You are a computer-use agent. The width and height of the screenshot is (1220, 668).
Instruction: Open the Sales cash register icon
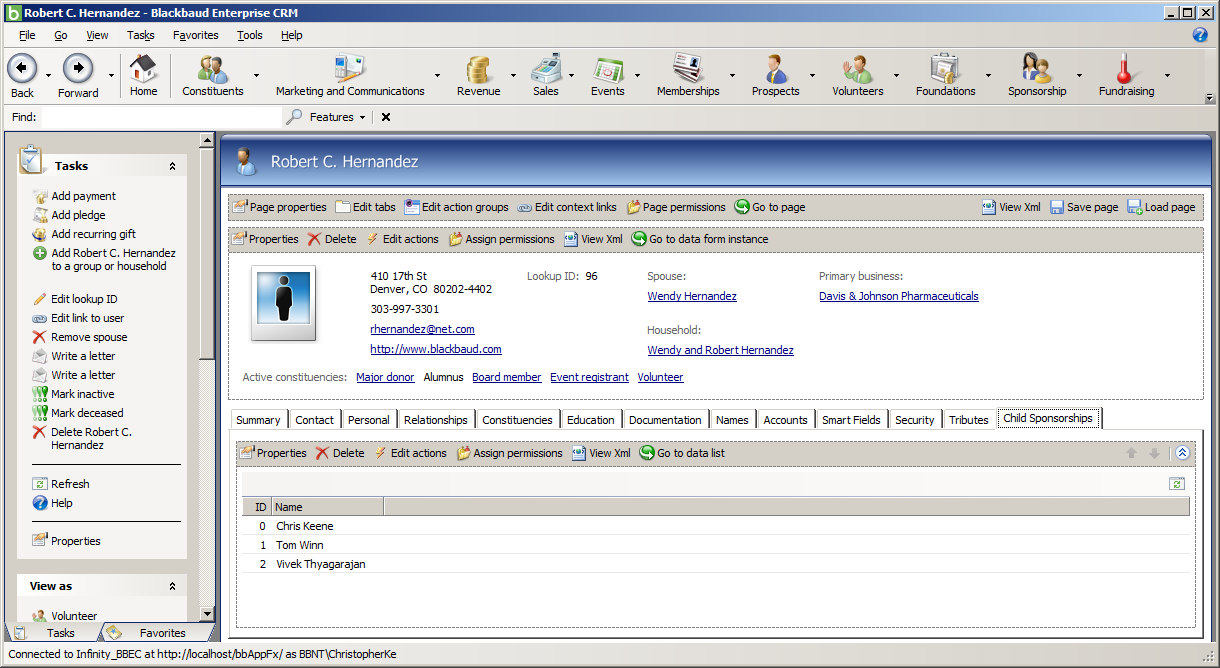(x=545, y=68)
